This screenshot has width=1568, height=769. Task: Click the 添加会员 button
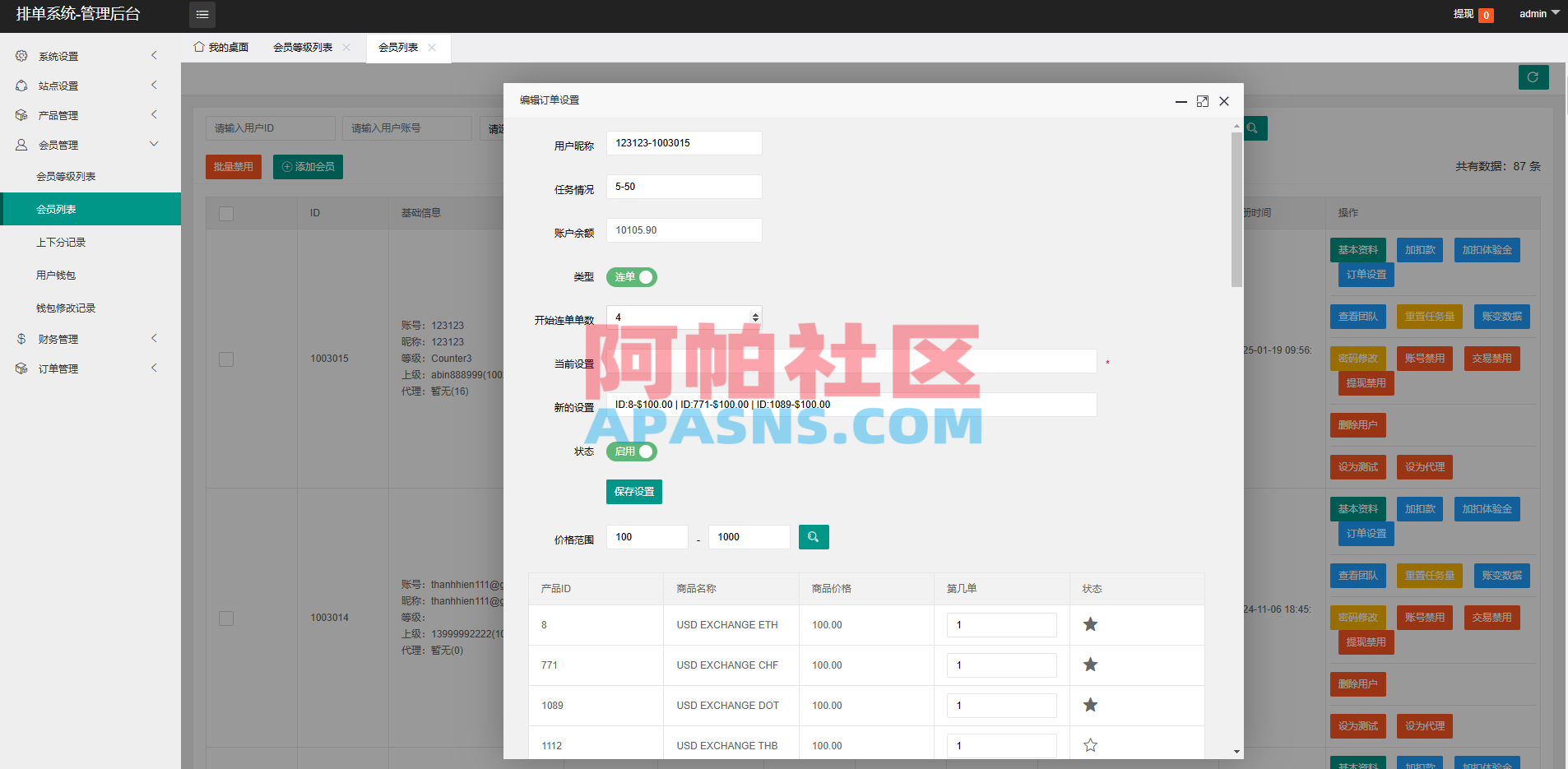307,166
